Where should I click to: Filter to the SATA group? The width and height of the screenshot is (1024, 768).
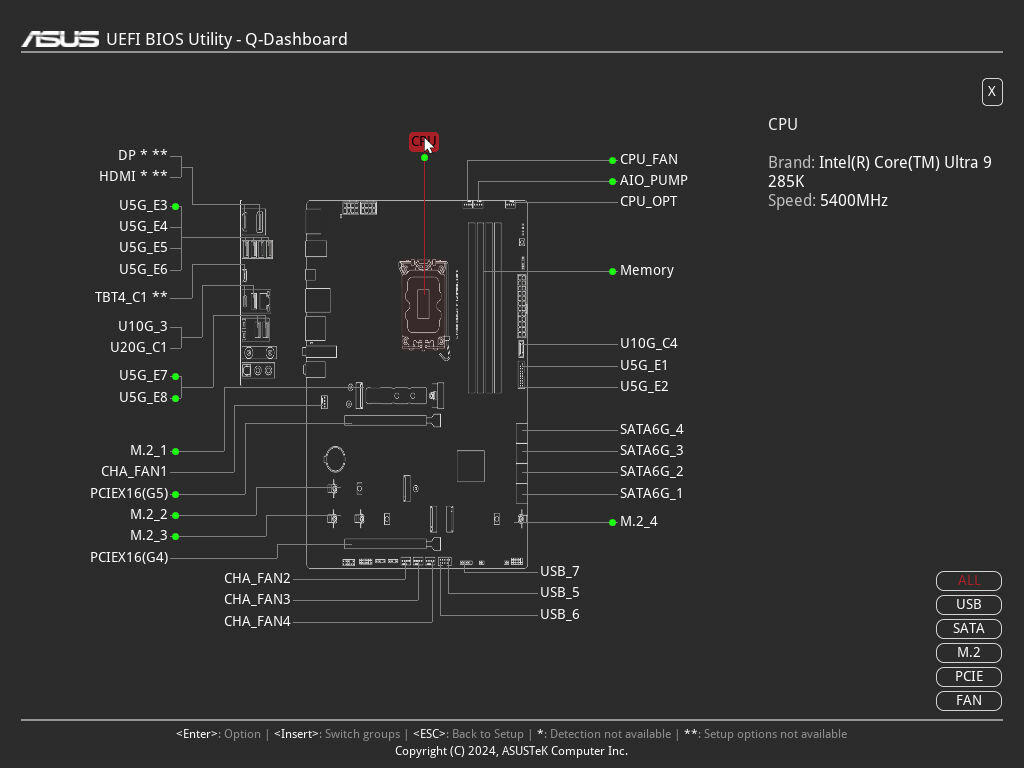tap(968, 629)
